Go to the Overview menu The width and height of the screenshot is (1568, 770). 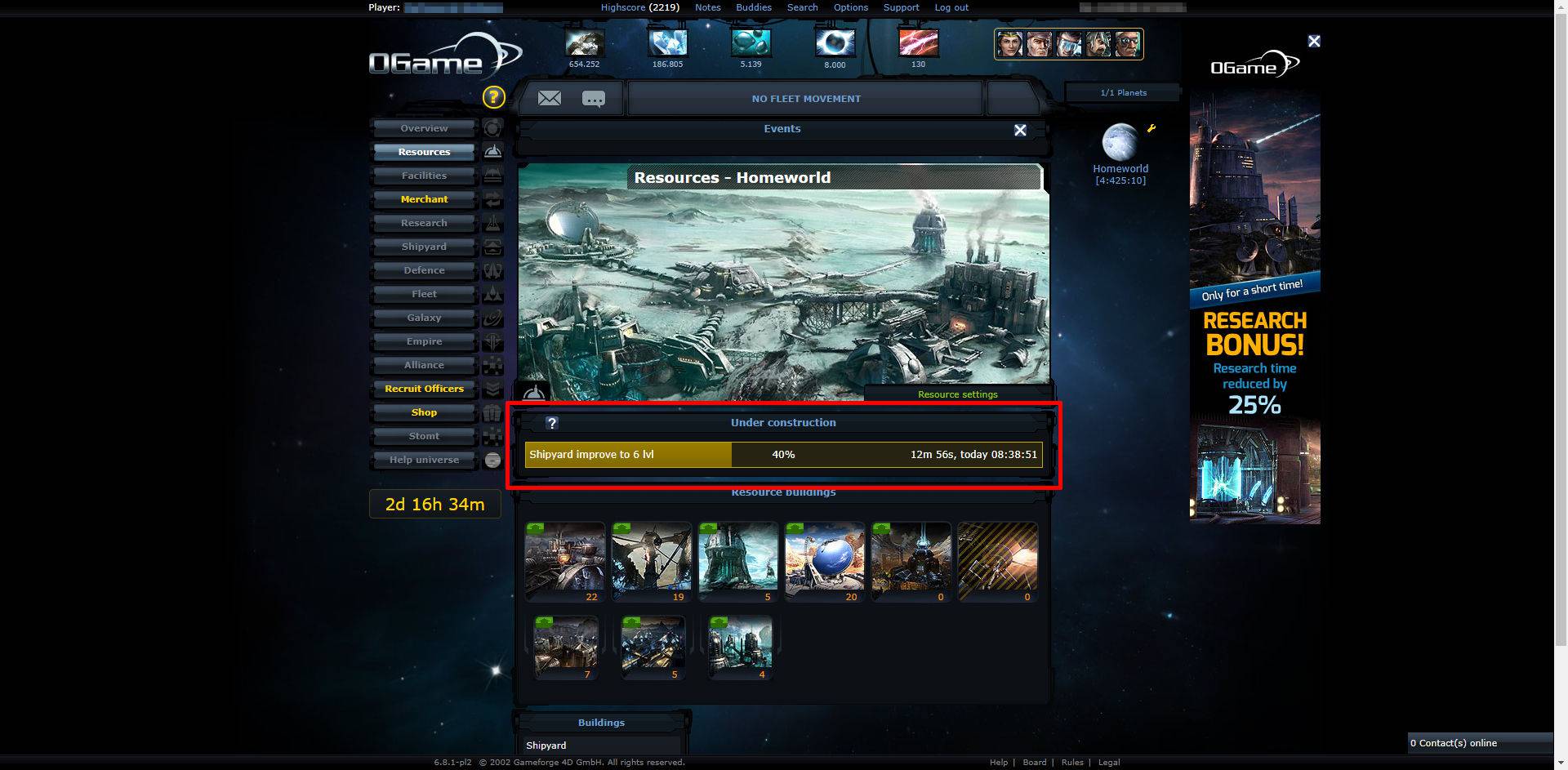tap(424, 128)
